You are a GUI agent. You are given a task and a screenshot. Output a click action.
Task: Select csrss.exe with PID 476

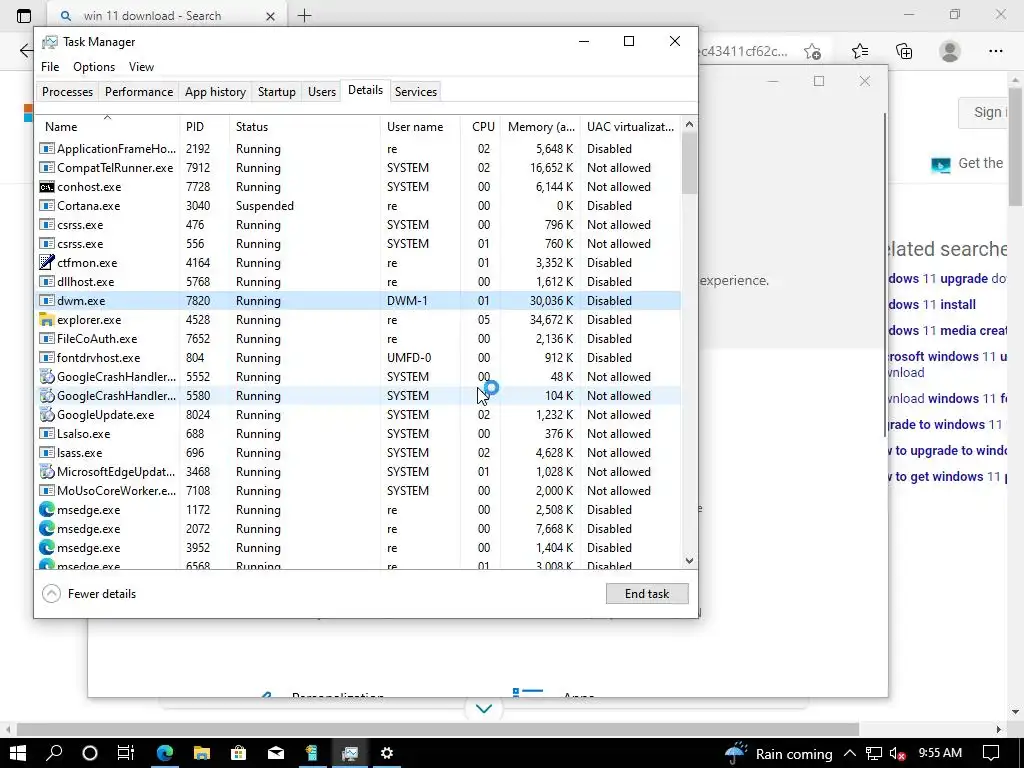(359, 225)
